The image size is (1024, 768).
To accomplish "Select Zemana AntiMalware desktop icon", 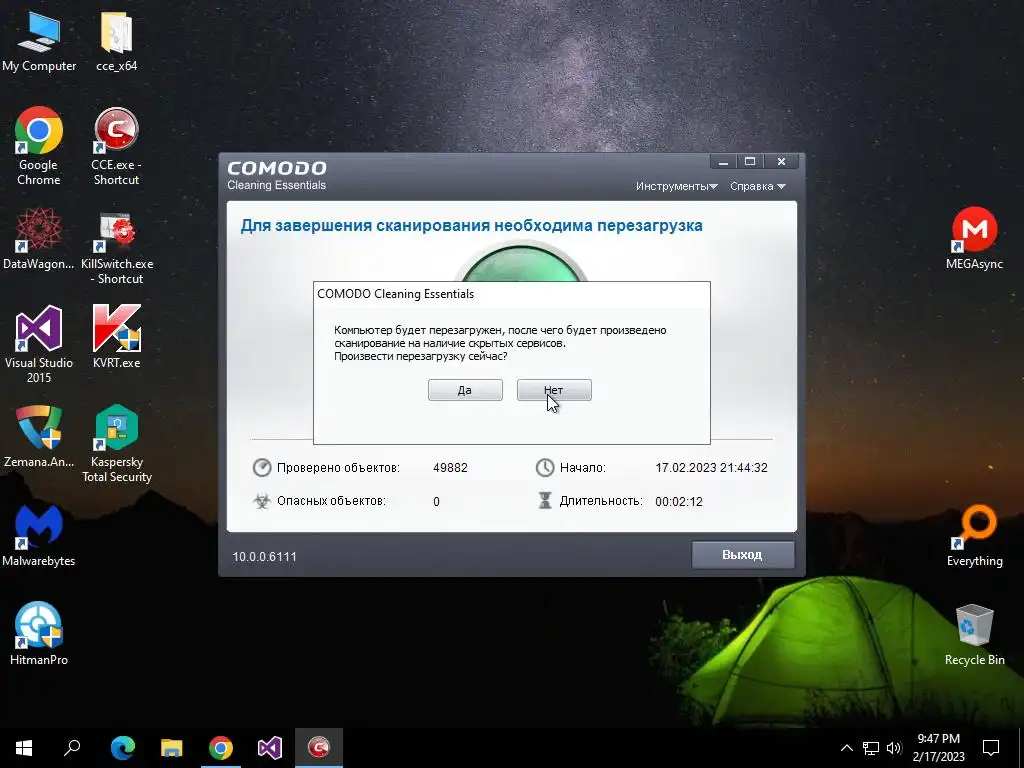I will tap(39, 436).
